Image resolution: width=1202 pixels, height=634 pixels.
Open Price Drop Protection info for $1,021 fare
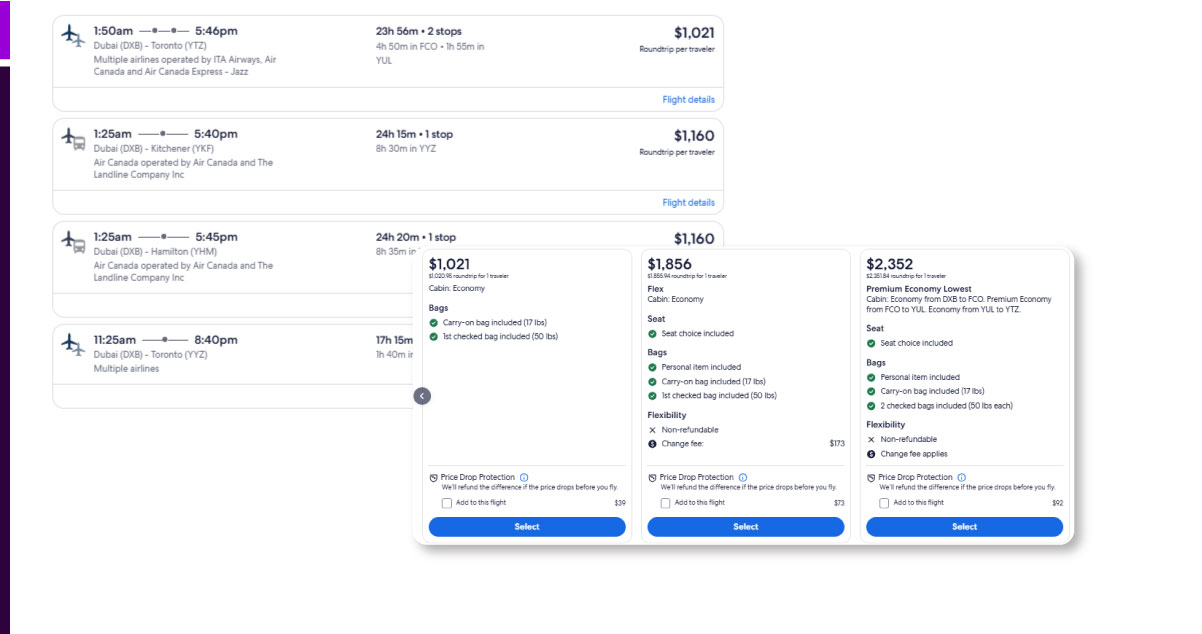(524, 478)
